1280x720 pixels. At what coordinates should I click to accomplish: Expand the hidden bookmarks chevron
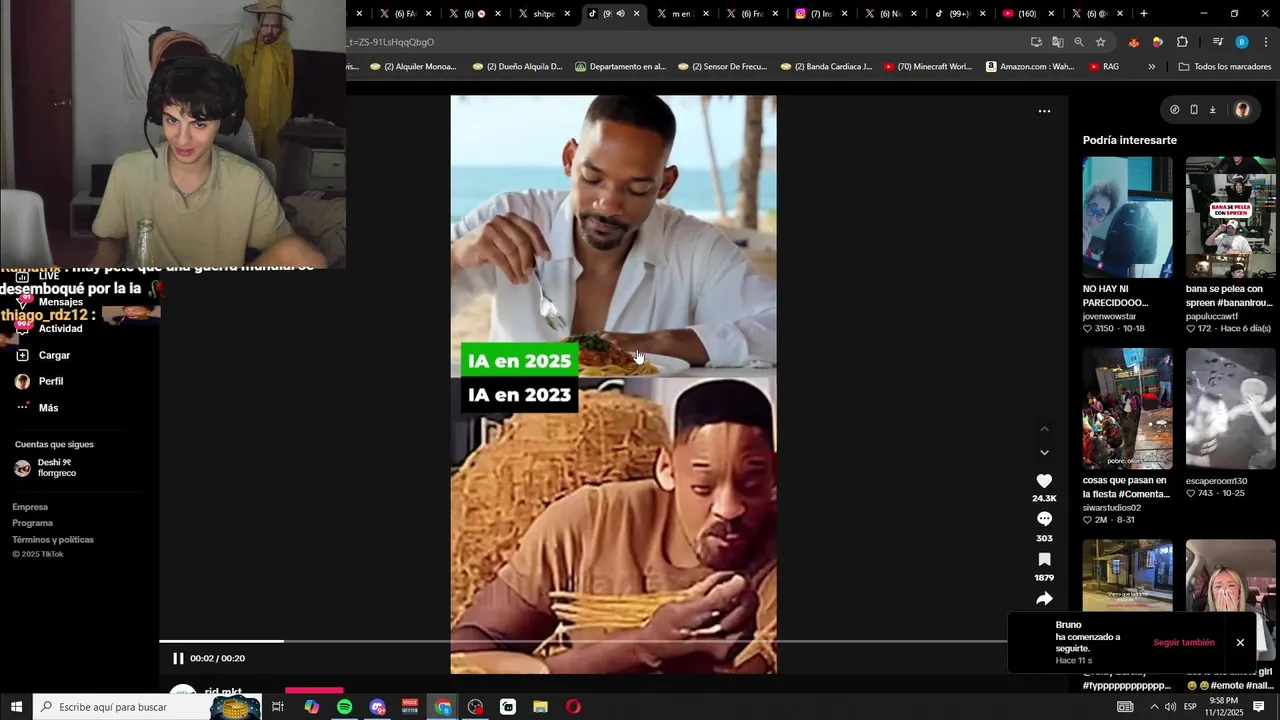click(1151, 67)
